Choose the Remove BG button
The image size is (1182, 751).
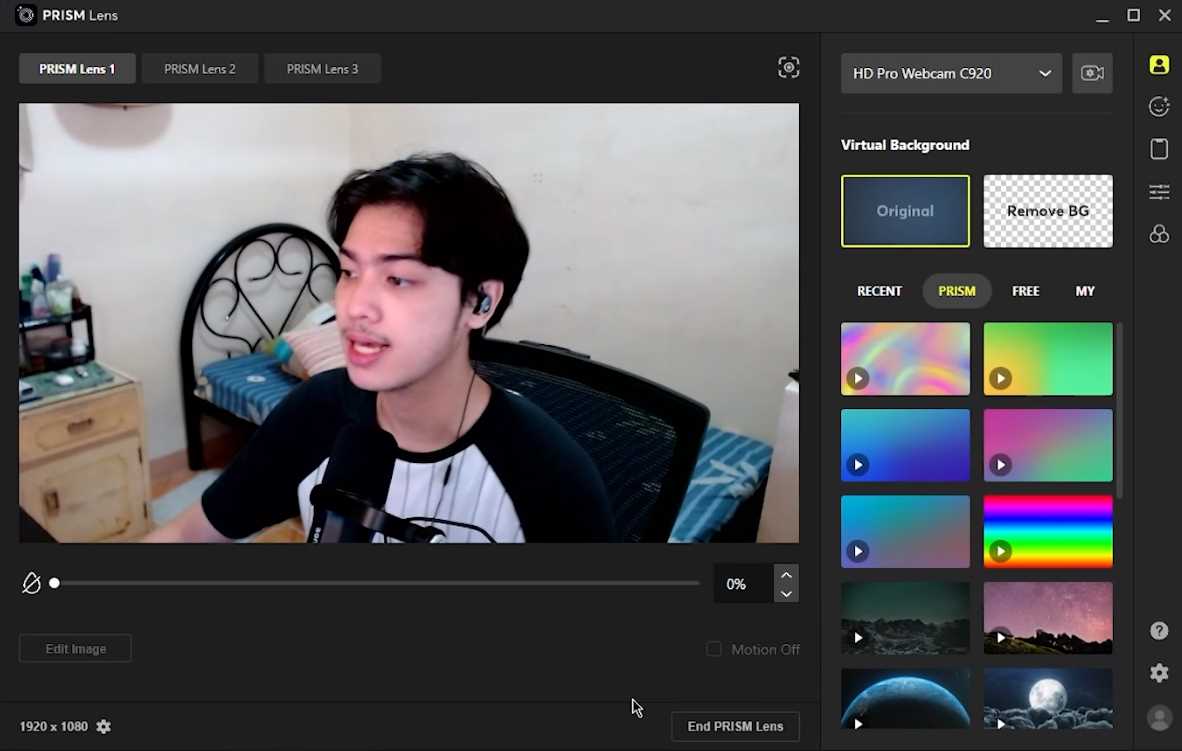(1047, 211)
